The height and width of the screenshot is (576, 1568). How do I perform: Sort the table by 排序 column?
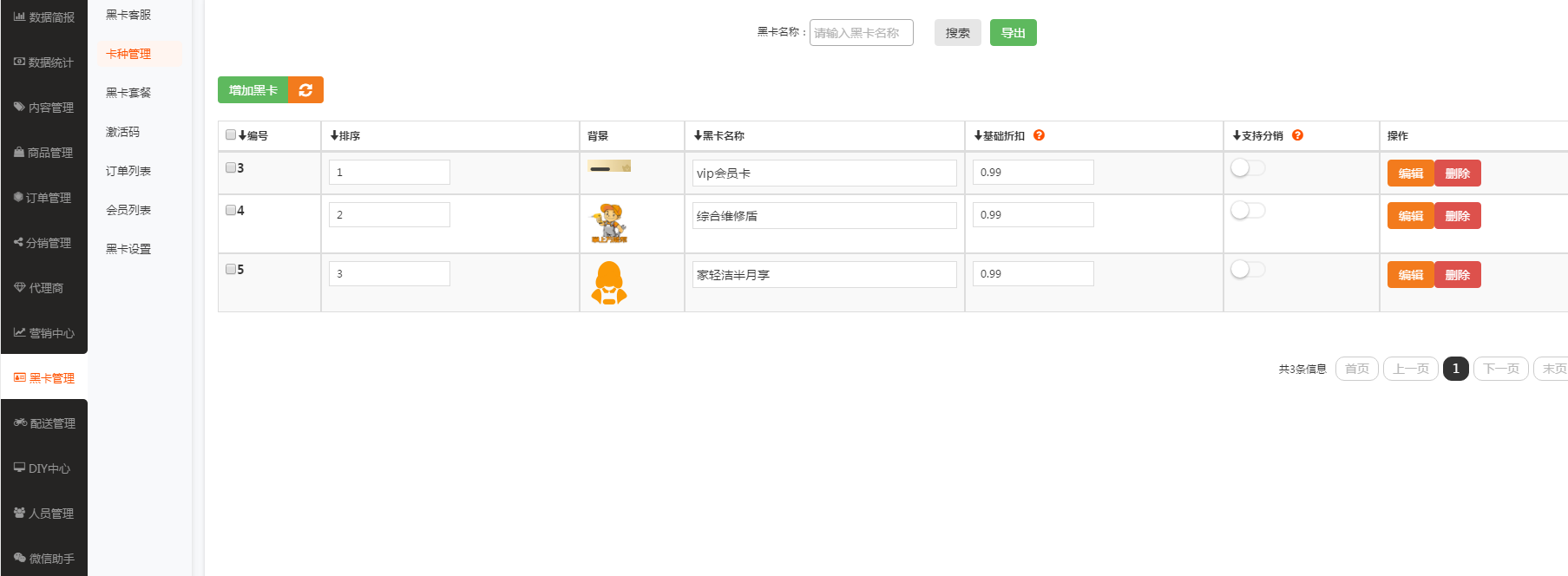tap(345, 136)
